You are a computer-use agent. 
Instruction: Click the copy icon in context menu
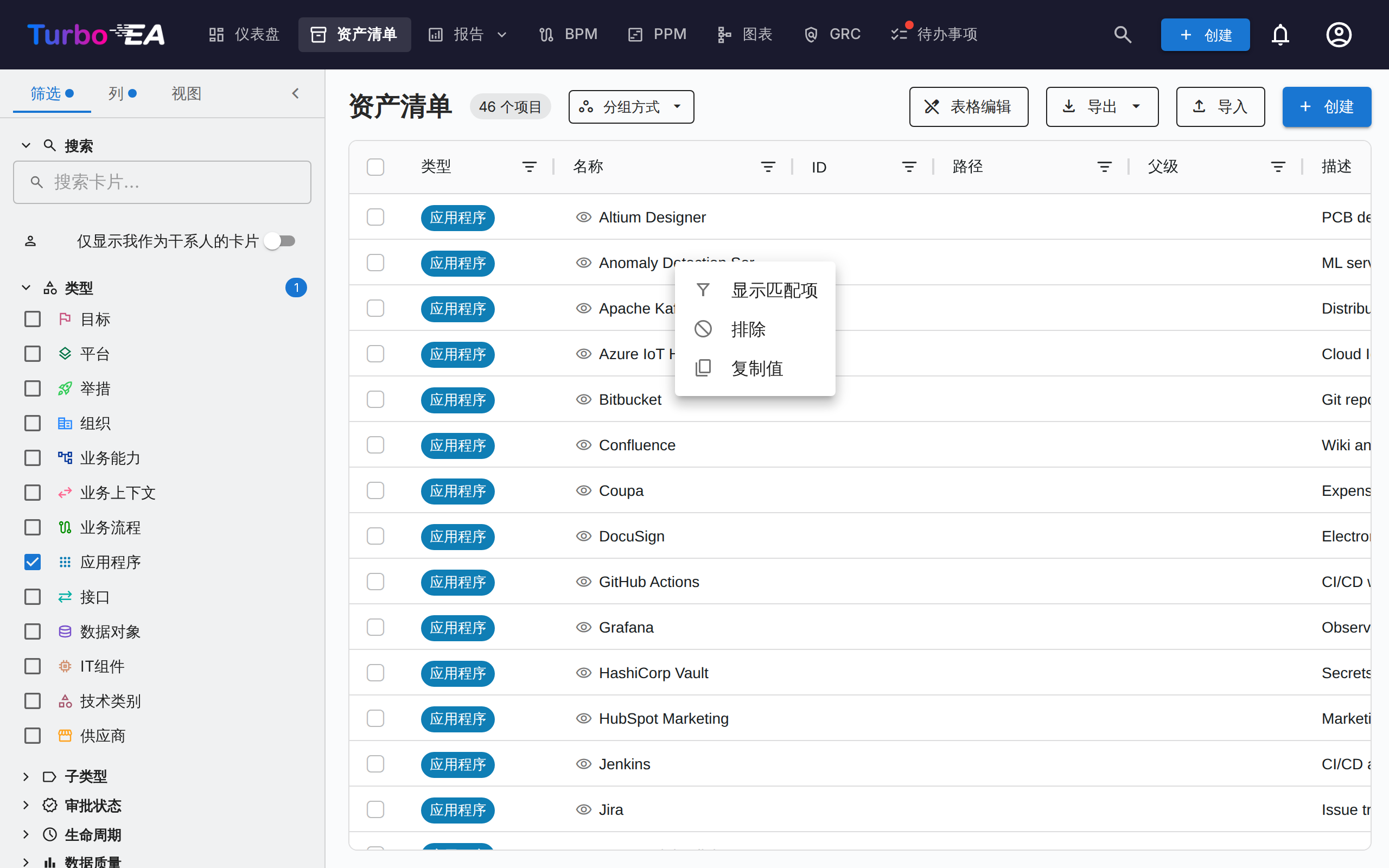click(x=703, y=368)
